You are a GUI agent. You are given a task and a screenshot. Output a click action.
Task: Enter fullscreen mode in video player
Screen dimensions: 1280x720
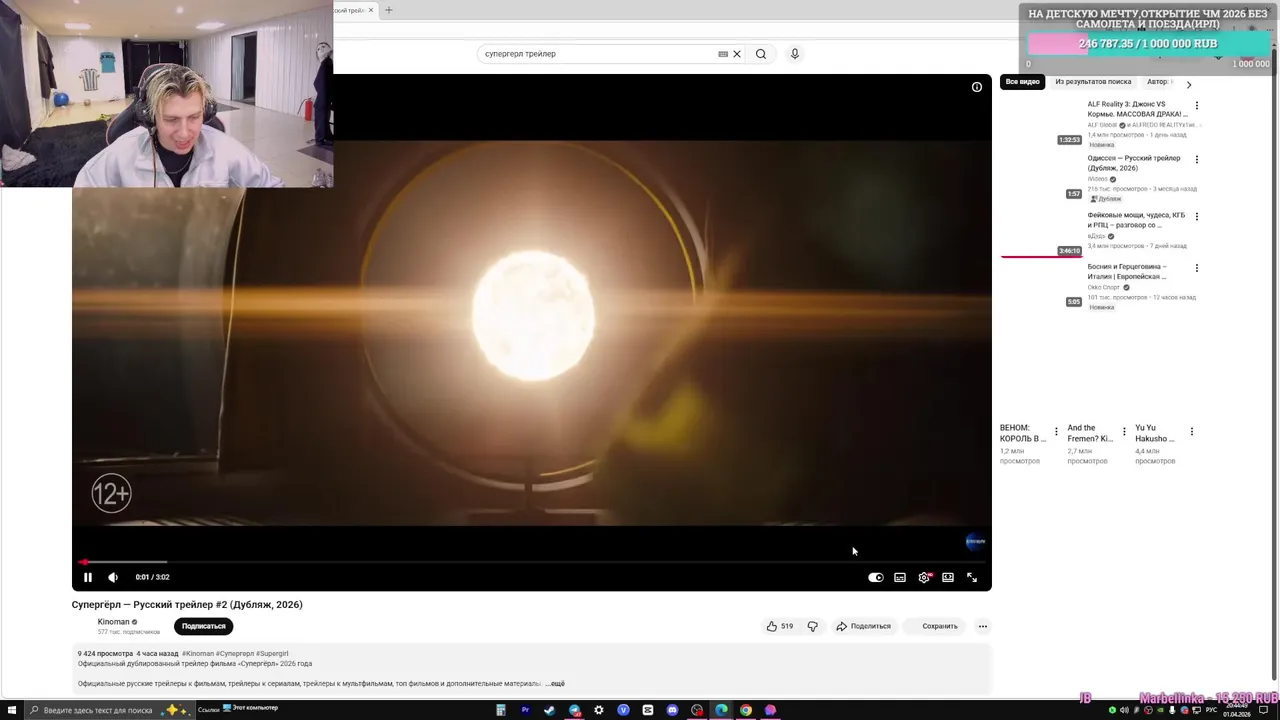tap(972, 577)
